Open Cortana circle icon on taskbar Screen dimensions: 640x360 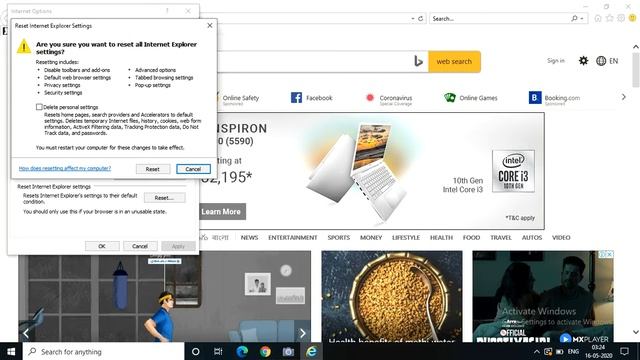[x=196, y=351]
